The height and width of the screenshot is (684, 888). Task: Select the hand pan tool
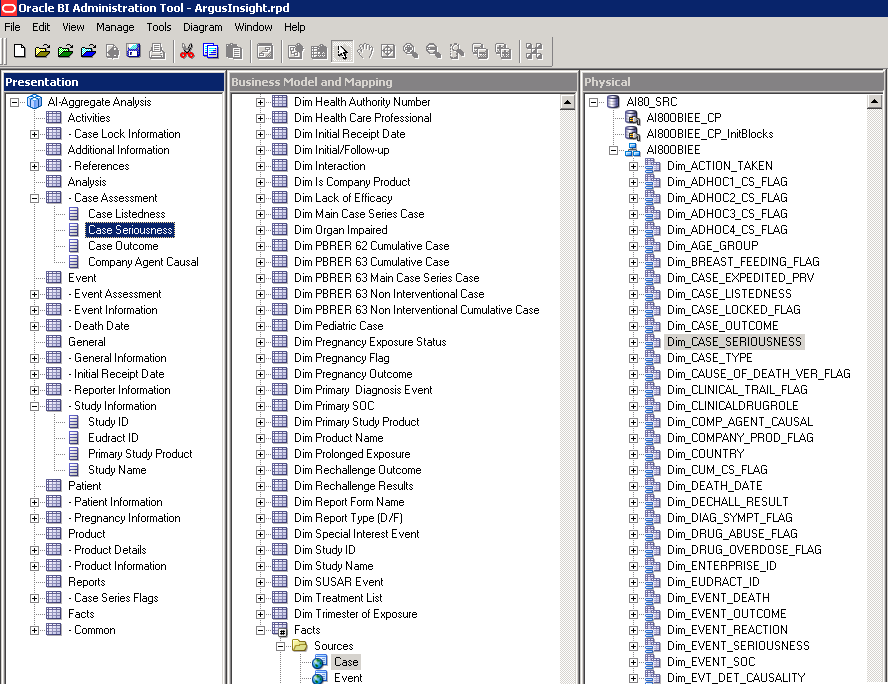click(365, 52)
